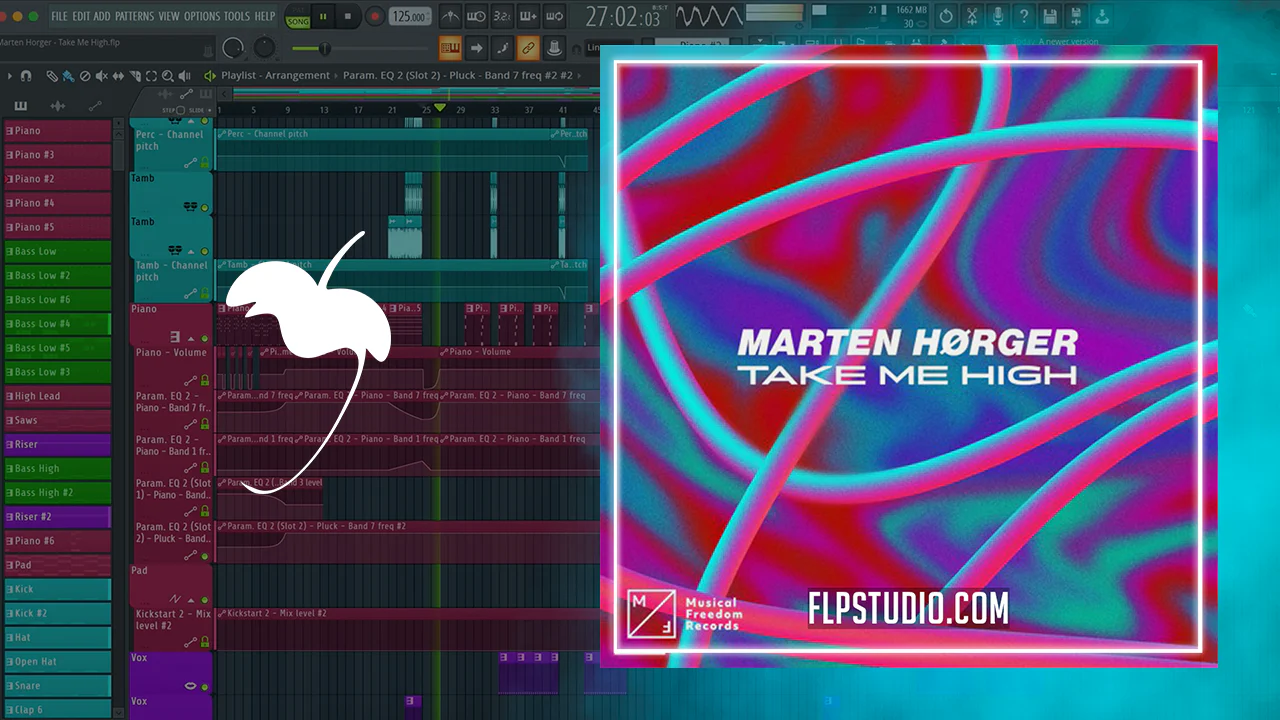The image size is (1280, 720).
Task: Click the 125 tempo display
Action: 410,17
